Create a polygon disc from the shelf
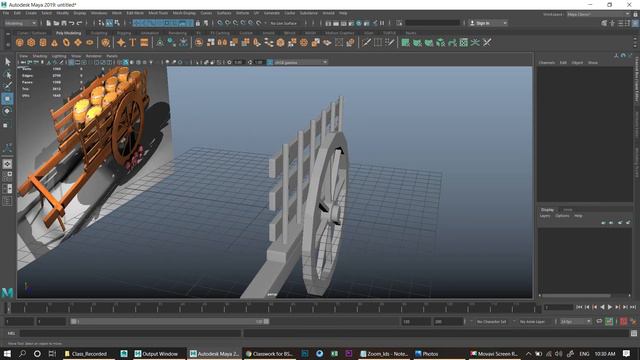Screen dimensions: 640x360 pos(90,42)
